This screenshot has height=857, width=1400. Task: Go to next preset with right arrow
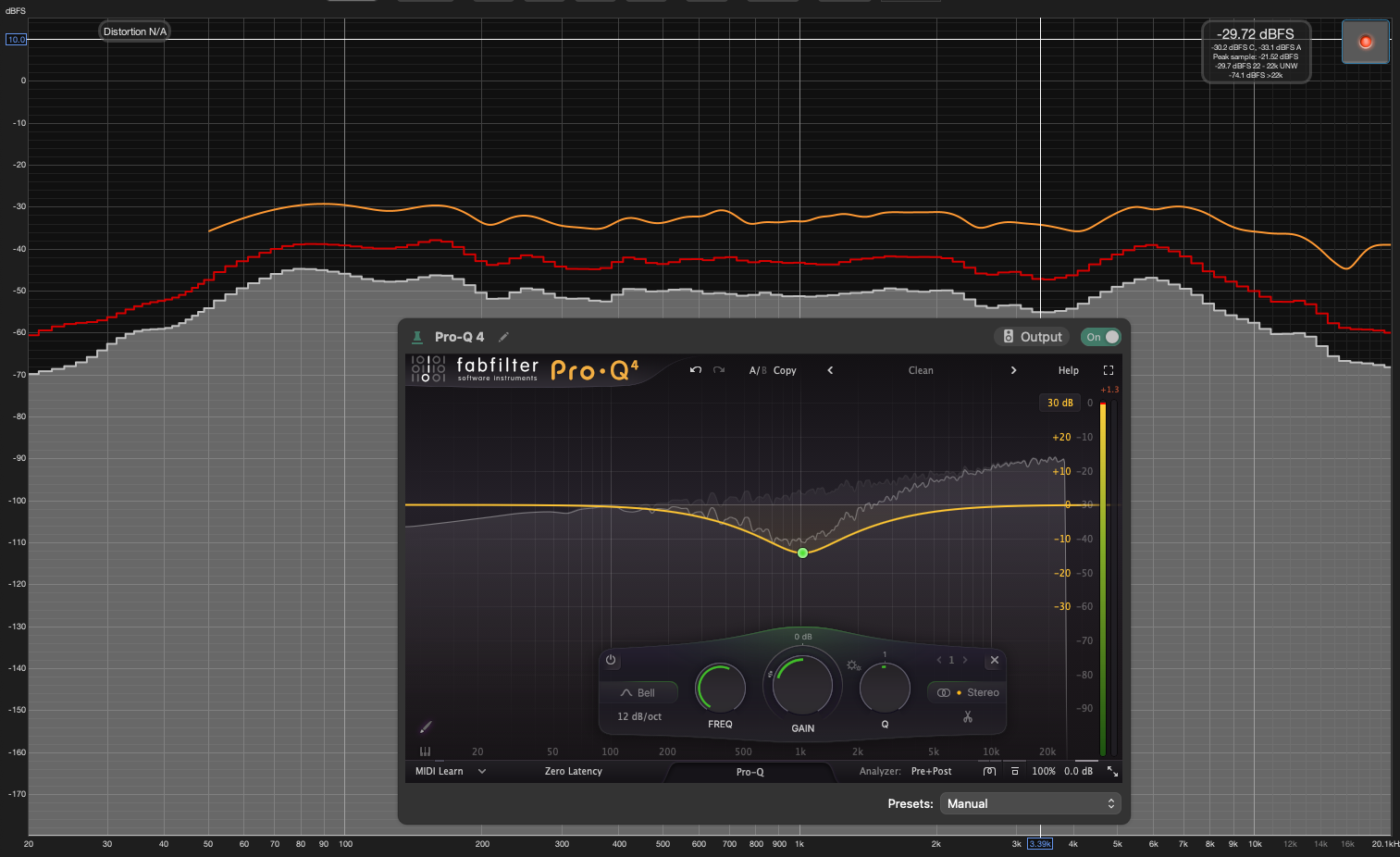[1013, 370]
